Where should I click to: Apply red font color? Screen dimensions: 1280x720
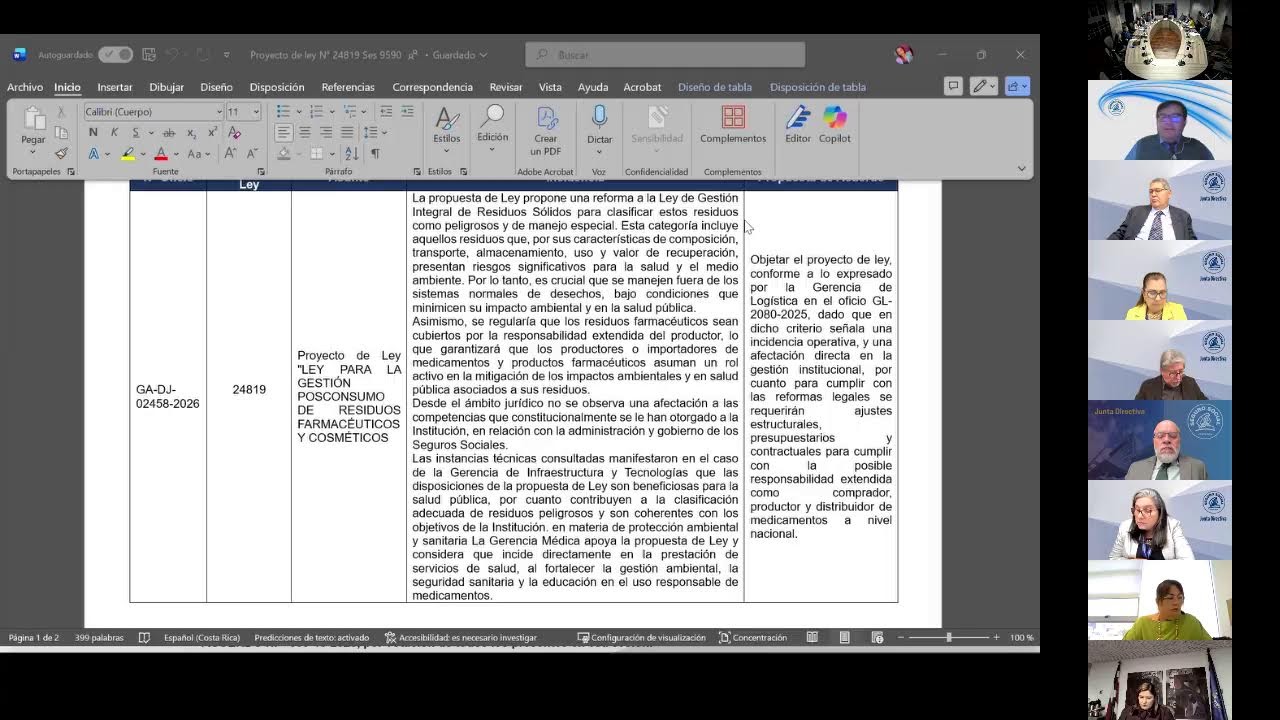coord(160,154)
